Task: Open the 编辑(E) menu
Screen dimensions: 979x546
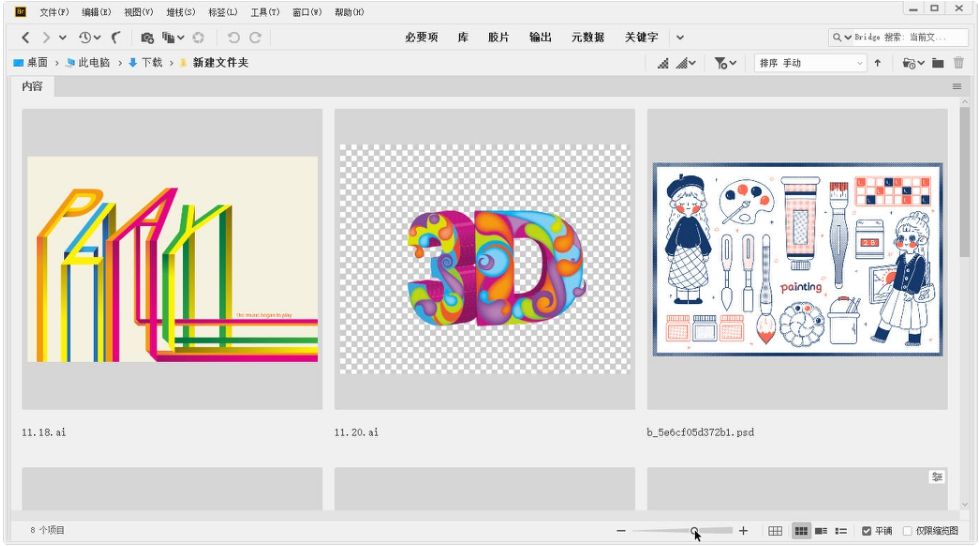Action: tap(96, 12)
